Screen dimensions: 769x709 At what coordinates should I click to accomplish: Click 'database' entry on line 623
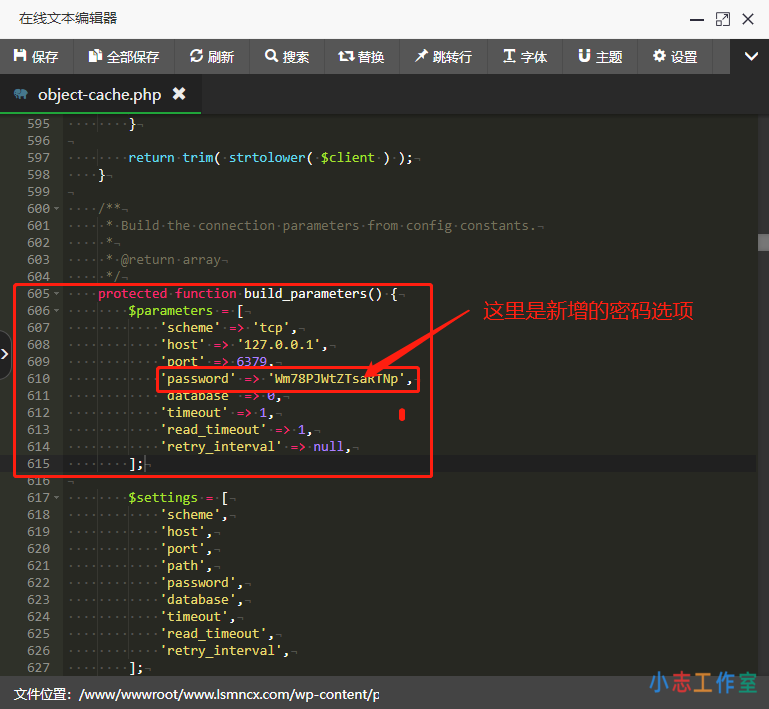[x=198, y=600]
